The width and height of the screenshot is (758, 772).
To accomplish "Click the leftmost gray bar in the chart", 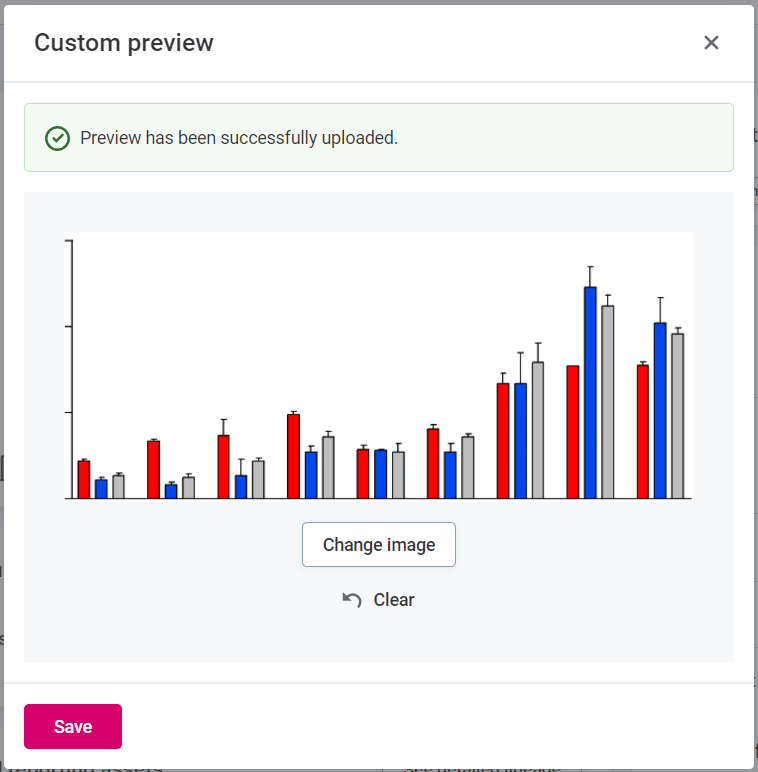I will pos(118,486).
